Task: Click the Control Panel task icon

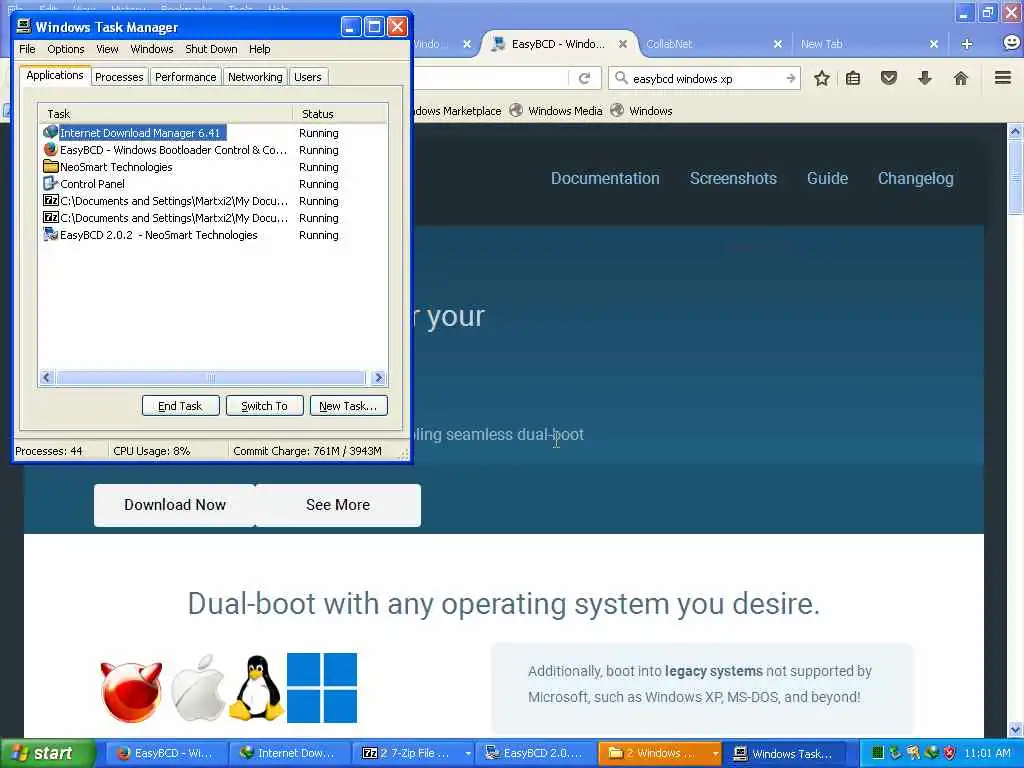Action: 50,183
